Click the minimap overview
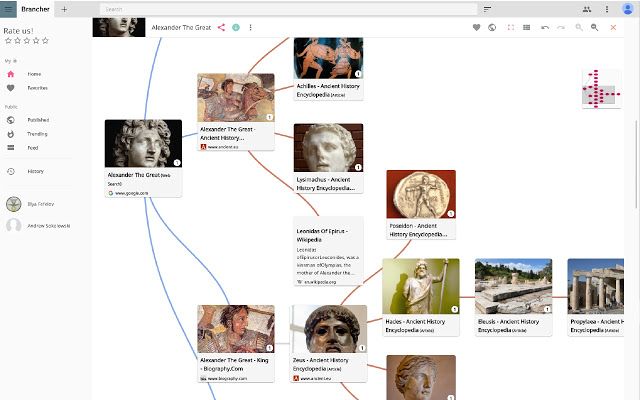 pyautogui.click(x=602, y=89)
